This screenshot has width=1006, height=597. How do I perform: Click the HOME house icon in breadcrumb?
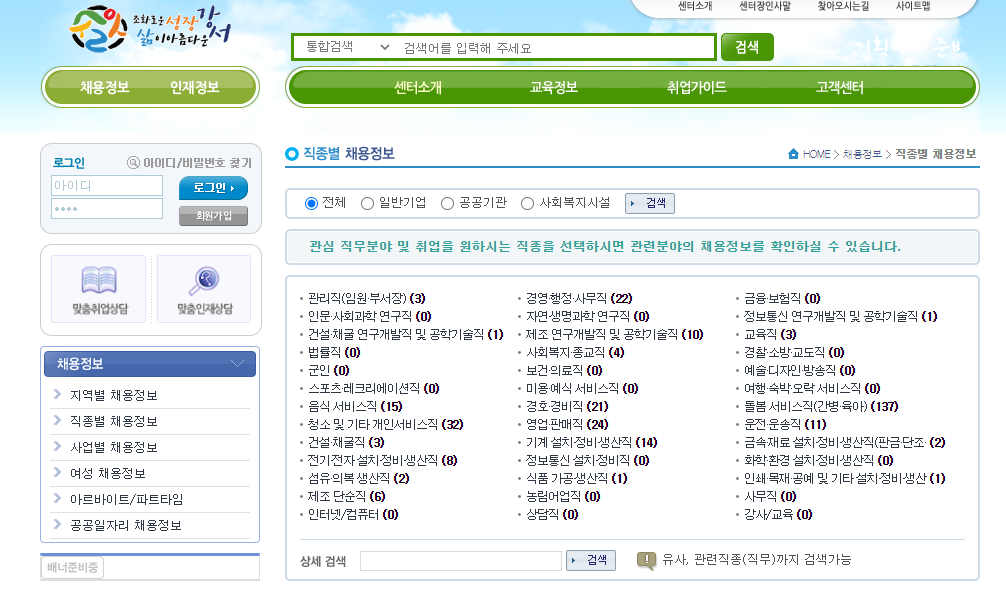793,154
